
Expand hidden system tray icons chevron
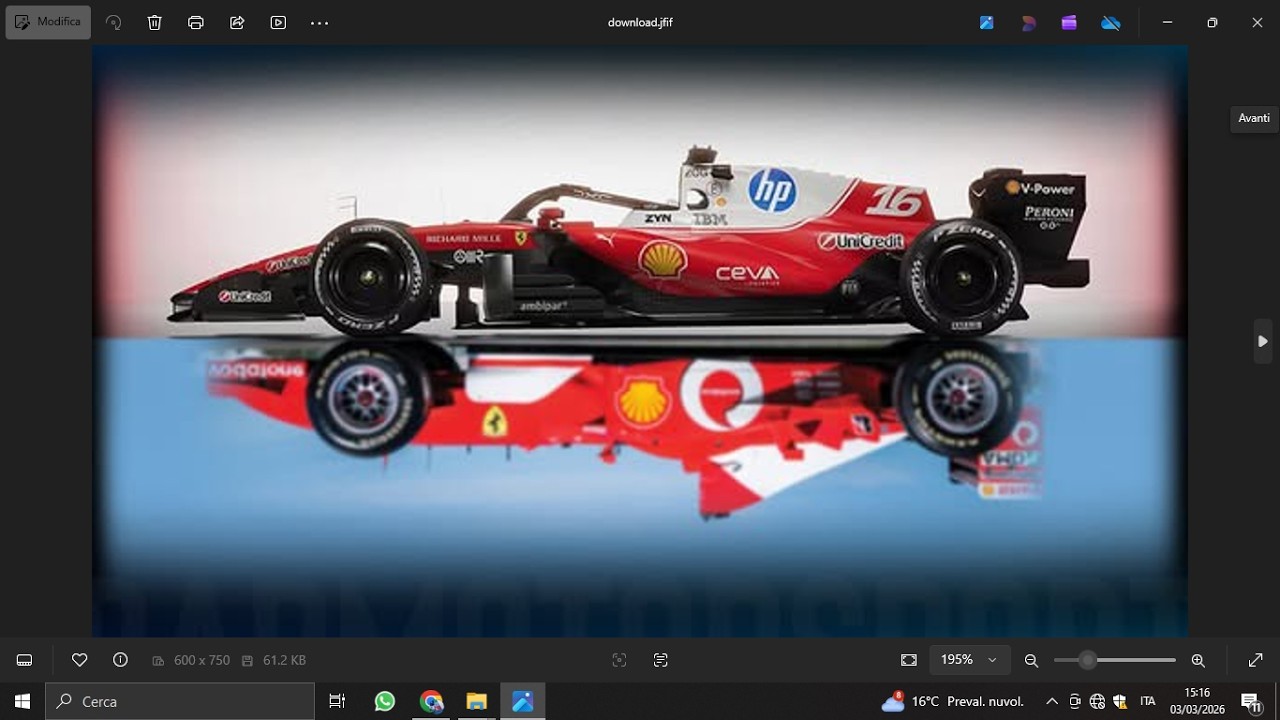(1052, 701)
